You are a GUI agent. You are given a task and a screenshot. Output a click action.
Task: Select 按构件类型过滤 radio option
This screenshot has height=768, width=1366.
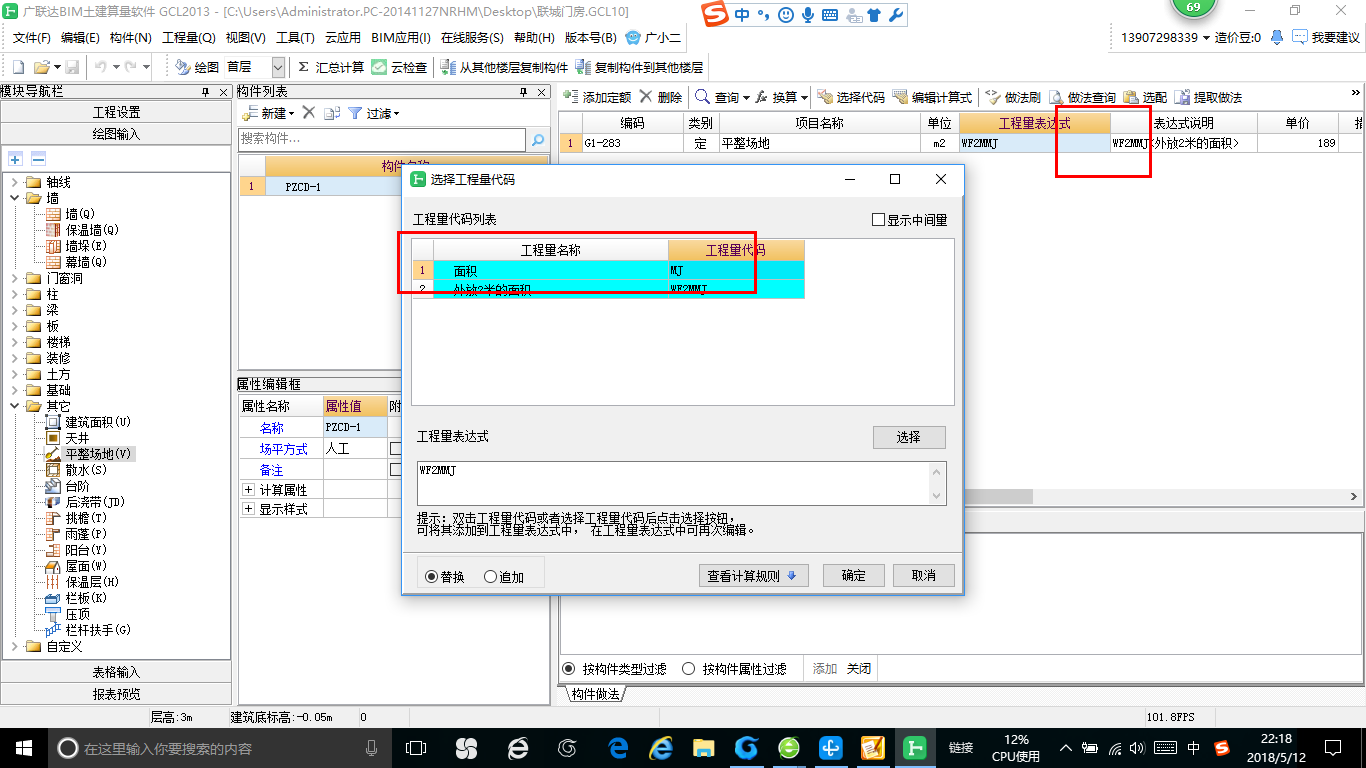point(569,669)
